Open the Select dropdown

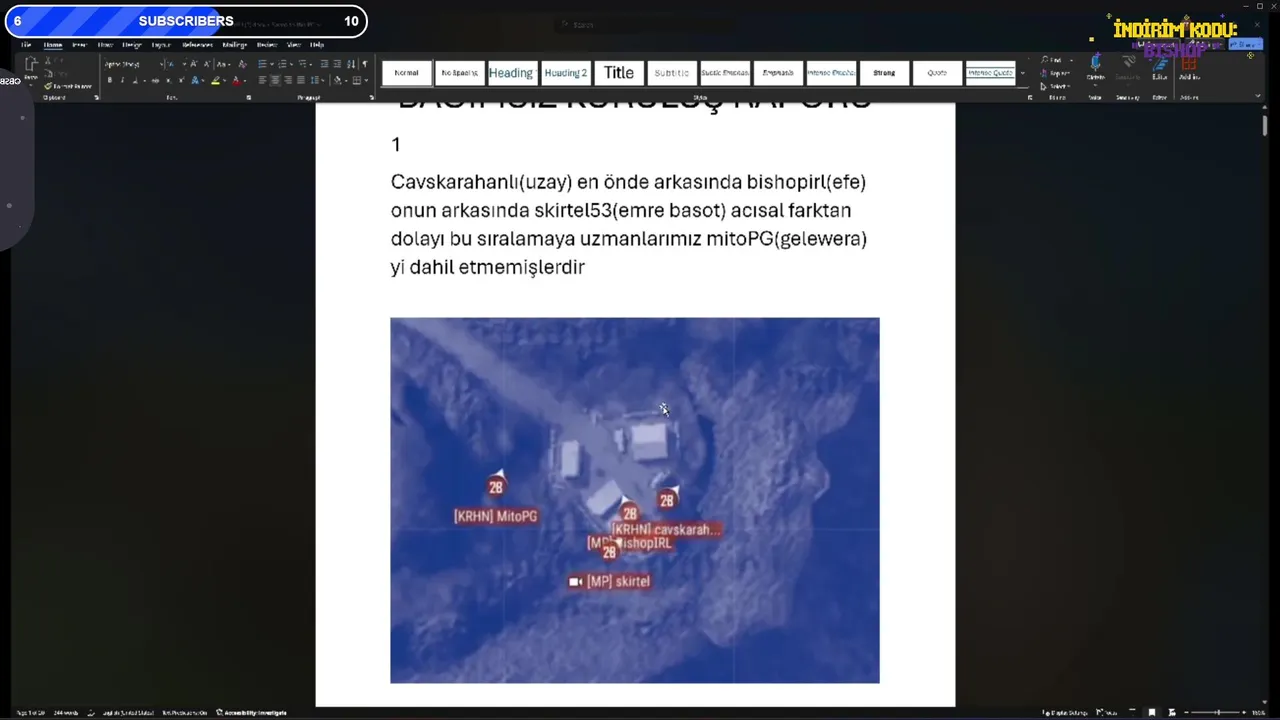tap(1055, 86)
